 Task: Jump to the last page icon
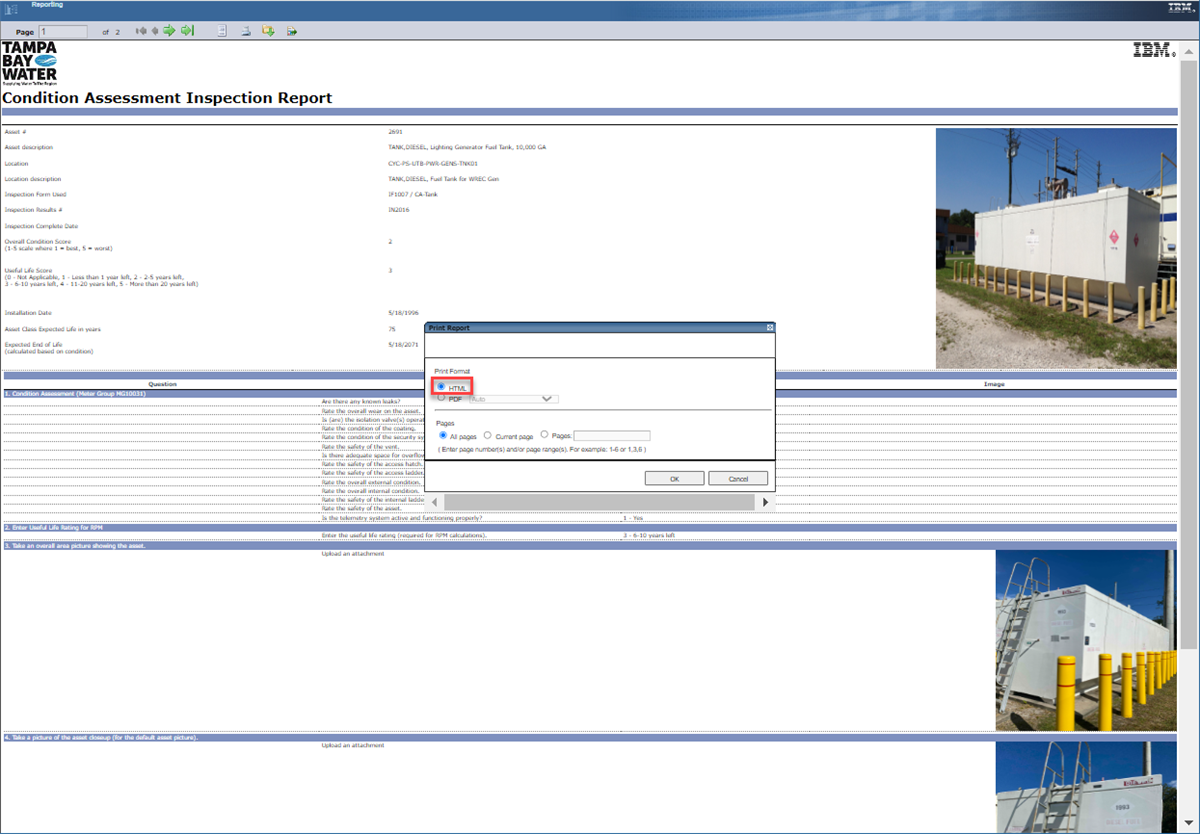point(187,30)
